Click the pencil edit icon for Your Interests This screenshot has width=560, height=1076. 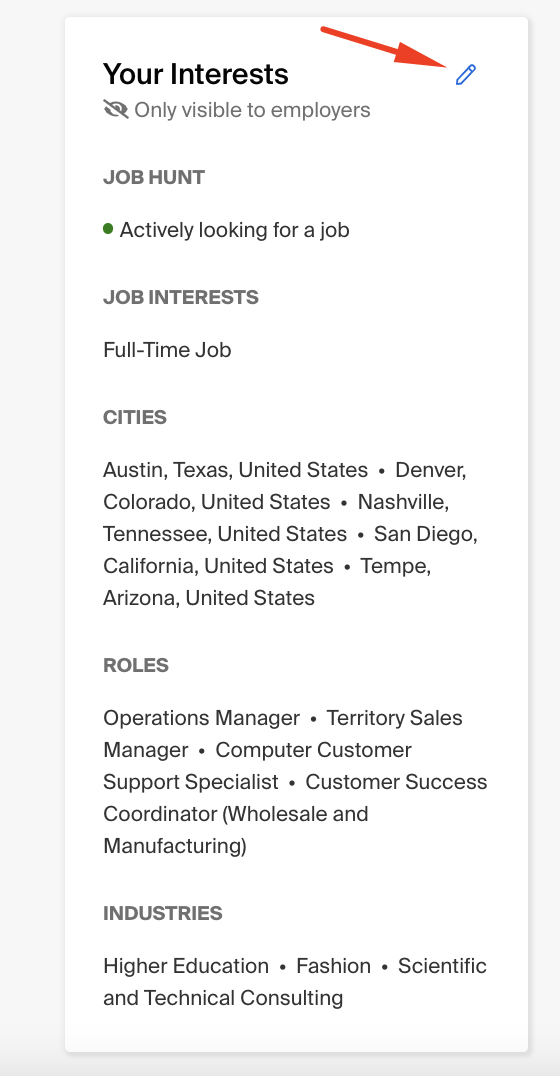point(466,74)
